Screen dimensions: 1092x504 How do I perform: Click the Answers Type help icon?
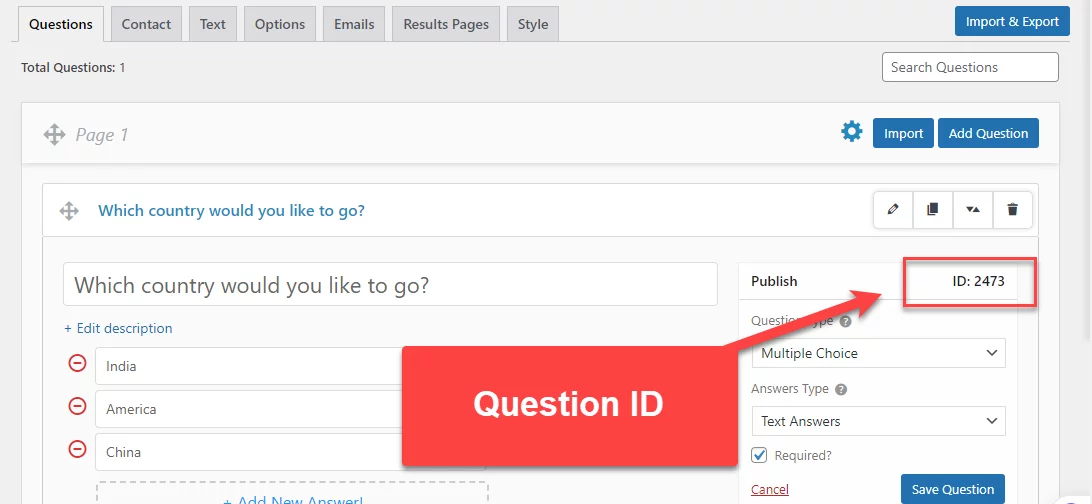[841, 390]
